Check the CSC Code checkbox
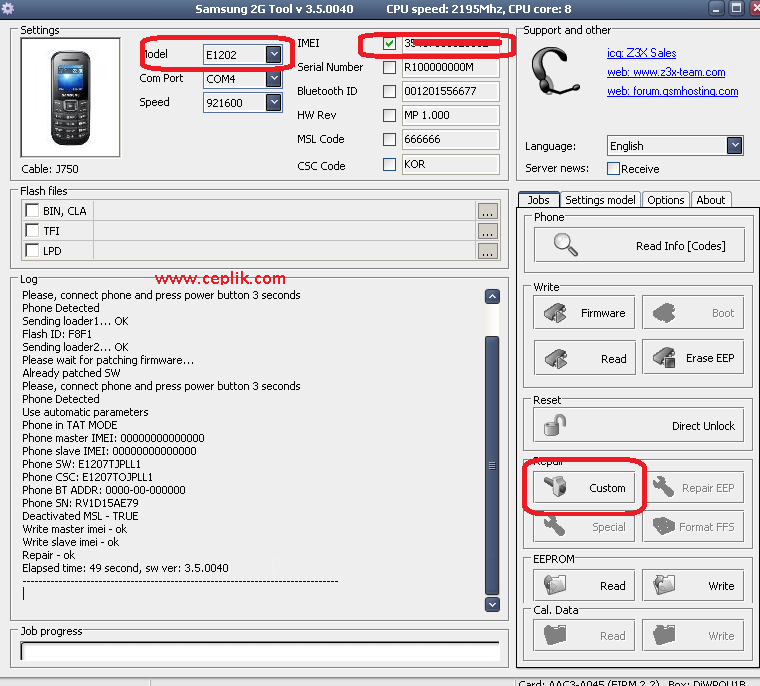The height and width of the screenshot is (686, 760). pyautogui.click(x=389, y=164)
